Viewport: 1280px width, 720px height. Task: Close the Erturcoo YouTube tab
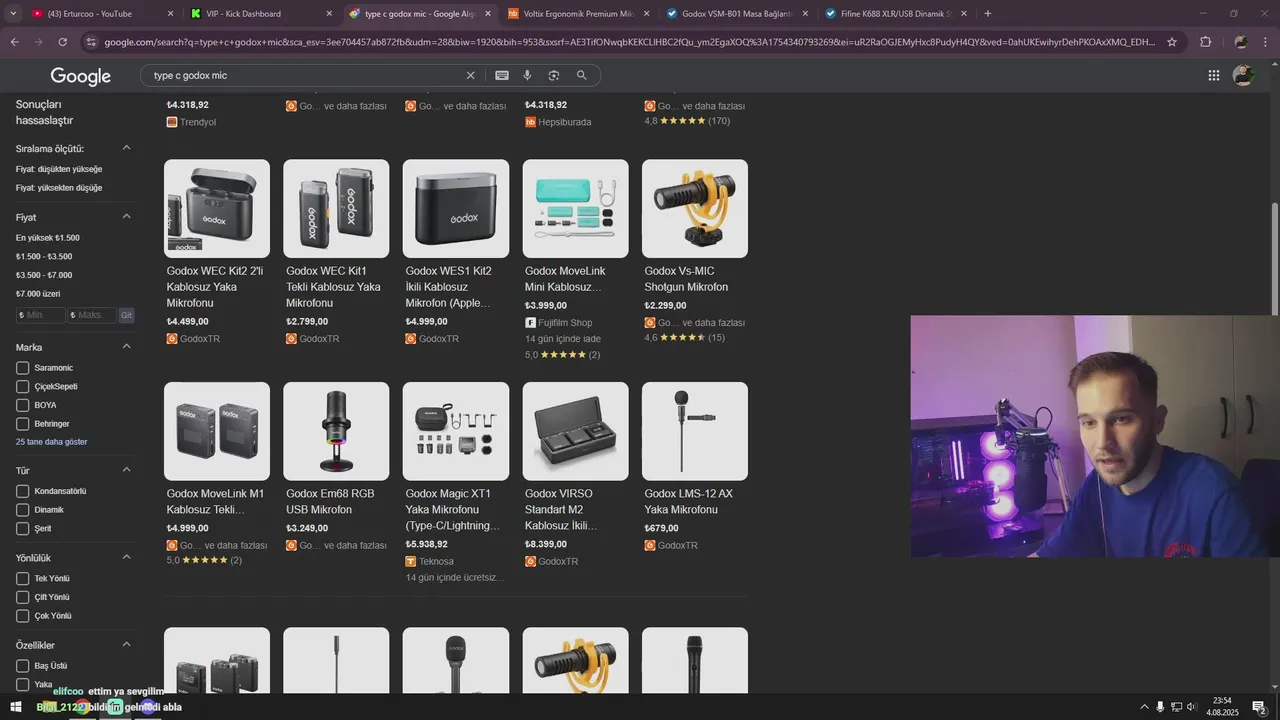click(170, 14)
